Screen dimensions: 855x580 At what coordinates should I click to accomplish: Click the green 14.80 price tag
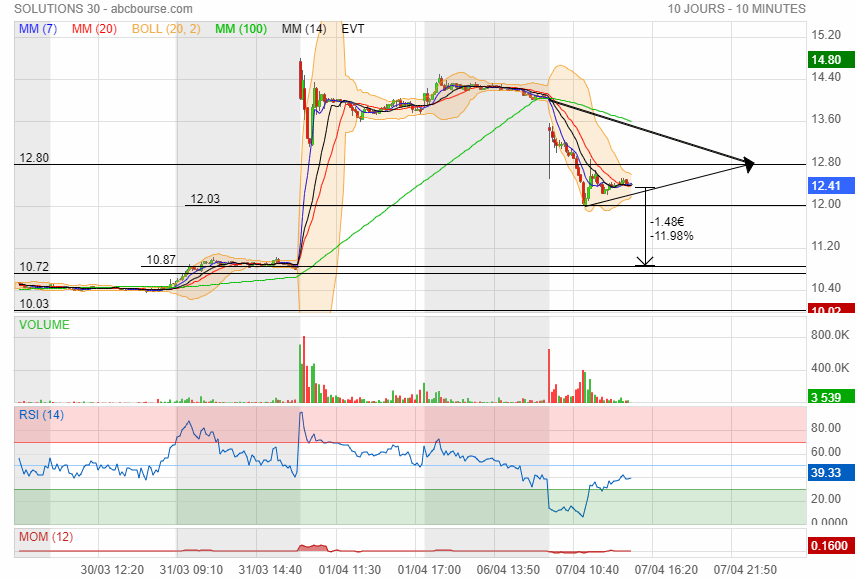pos(831,59)
